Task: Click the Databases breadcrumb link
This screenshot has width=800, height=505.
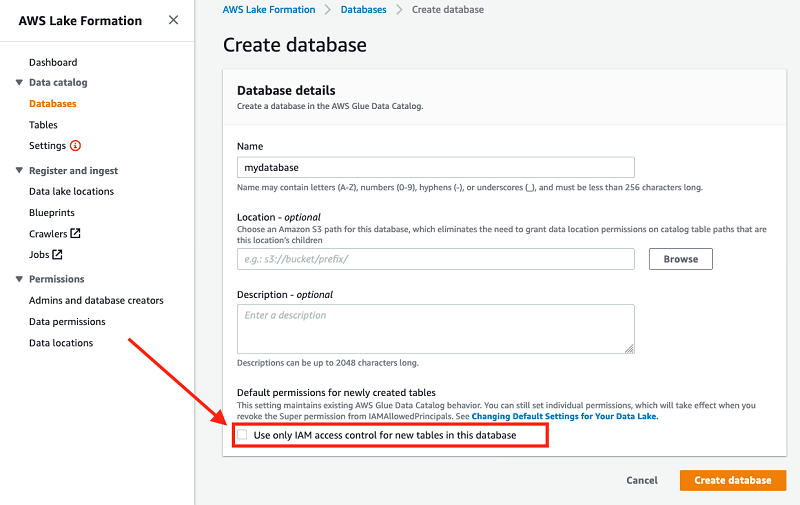Action: point(363,10)
